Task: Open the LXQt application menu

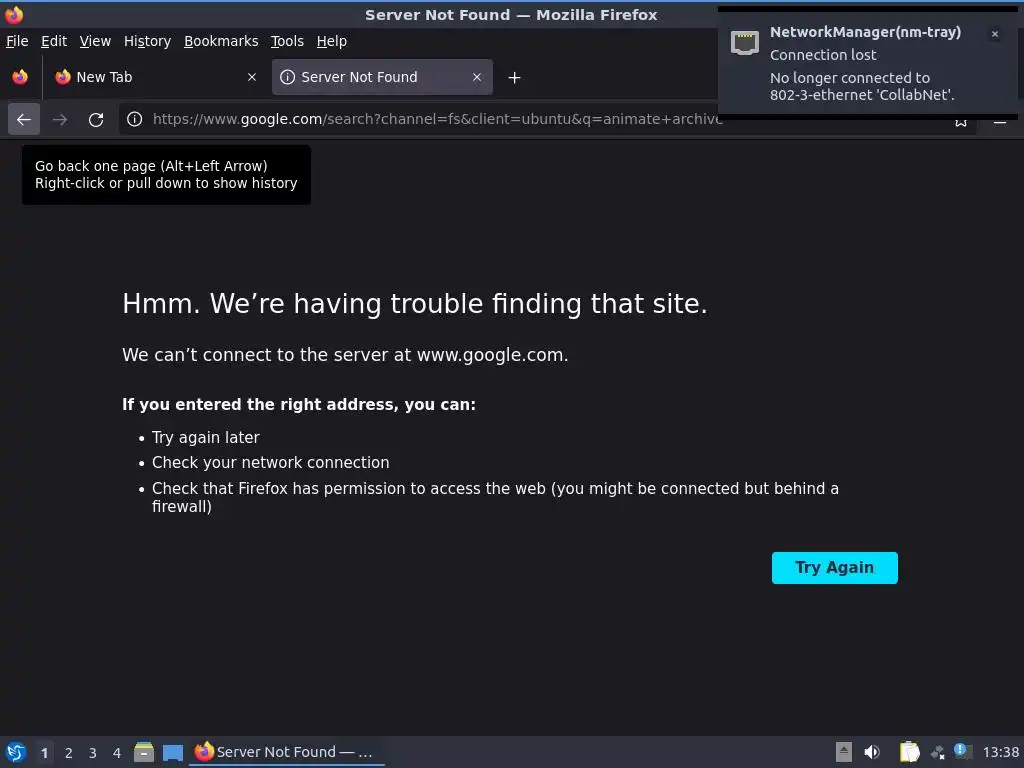Action: tap(16, 752)
